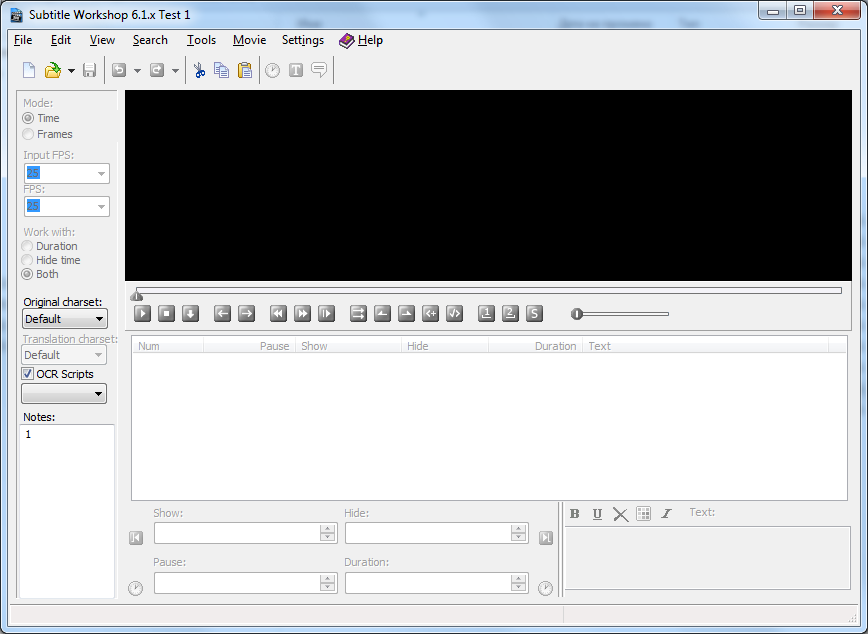Viewport: 868px width, 634px height.
Task: Open the Help menu
Action: [x=361, y=40]
